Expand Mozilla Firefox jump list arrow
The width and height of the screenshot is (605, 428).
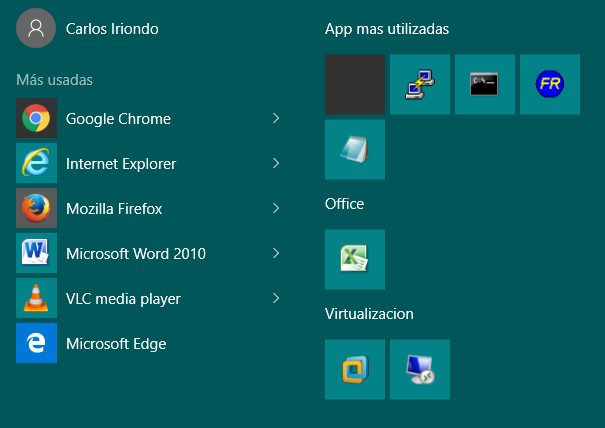(x=276, y=209)
